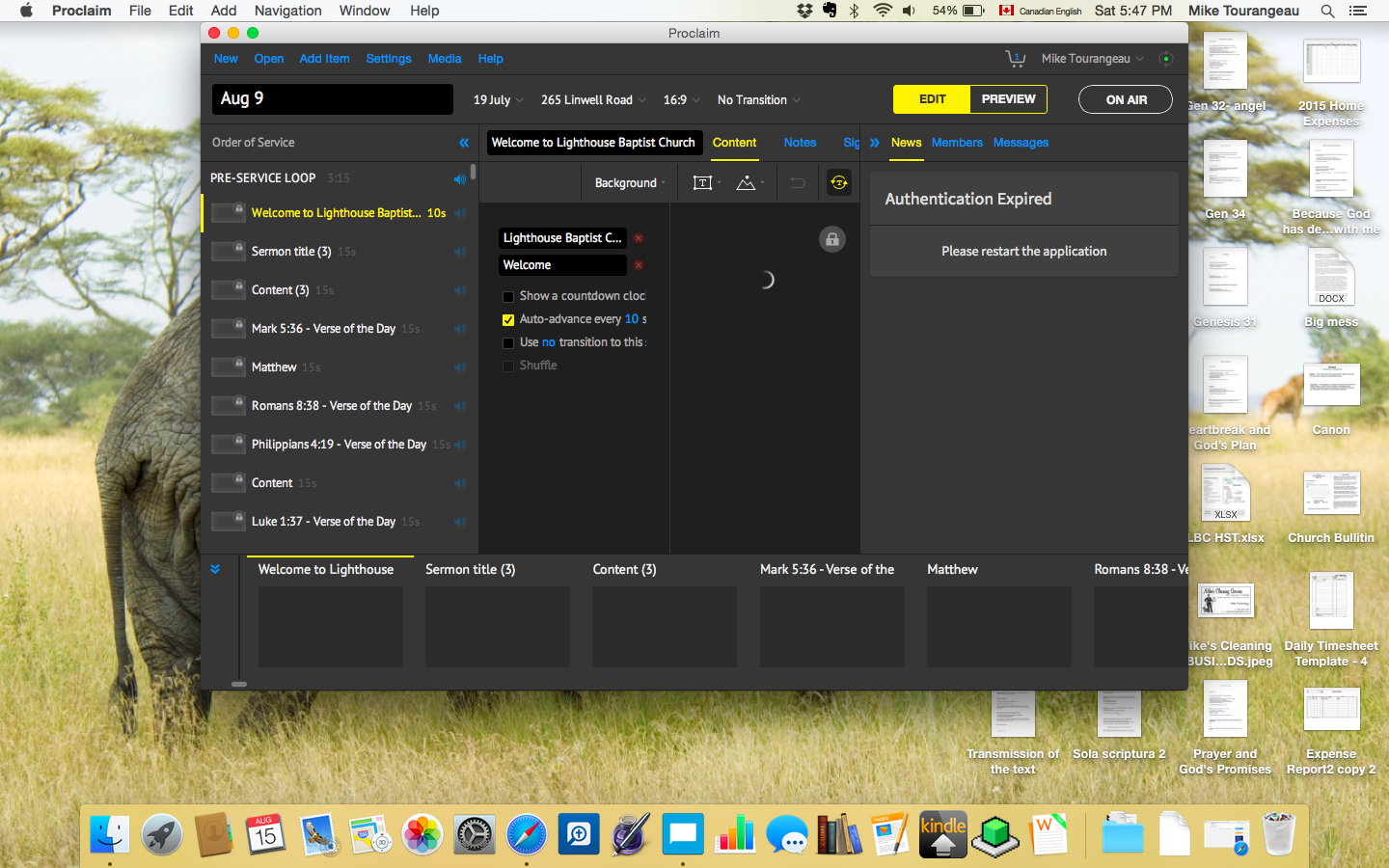Viewport: 1389px width, 868px height.
Task: Open the Add menu in menu bar
Action: 224,11
